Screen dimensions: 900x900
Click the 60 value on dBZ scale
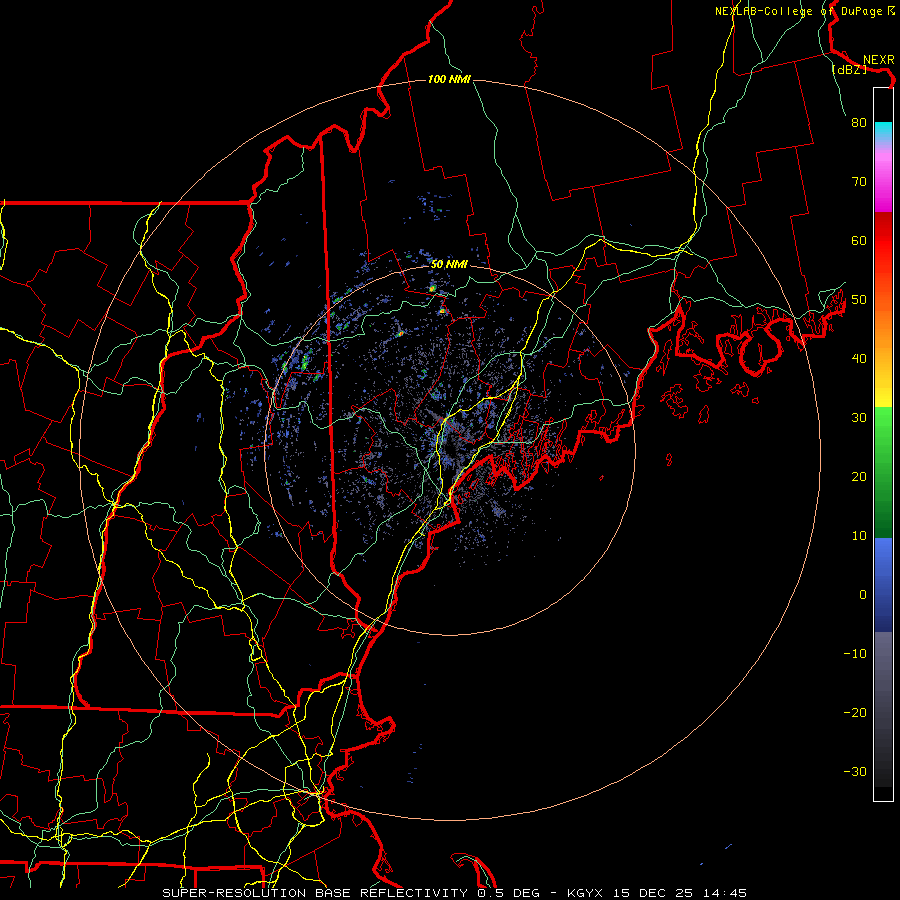(859, 240)
